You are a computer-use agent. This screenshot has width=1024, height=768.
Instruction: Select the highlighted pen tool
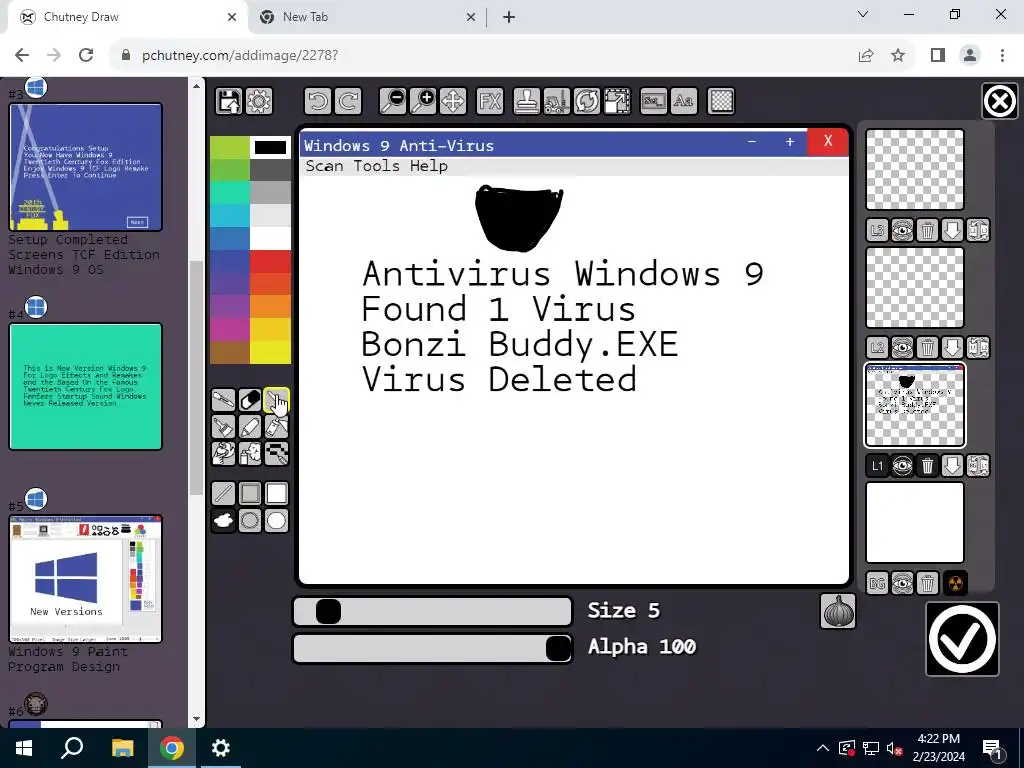276,400
